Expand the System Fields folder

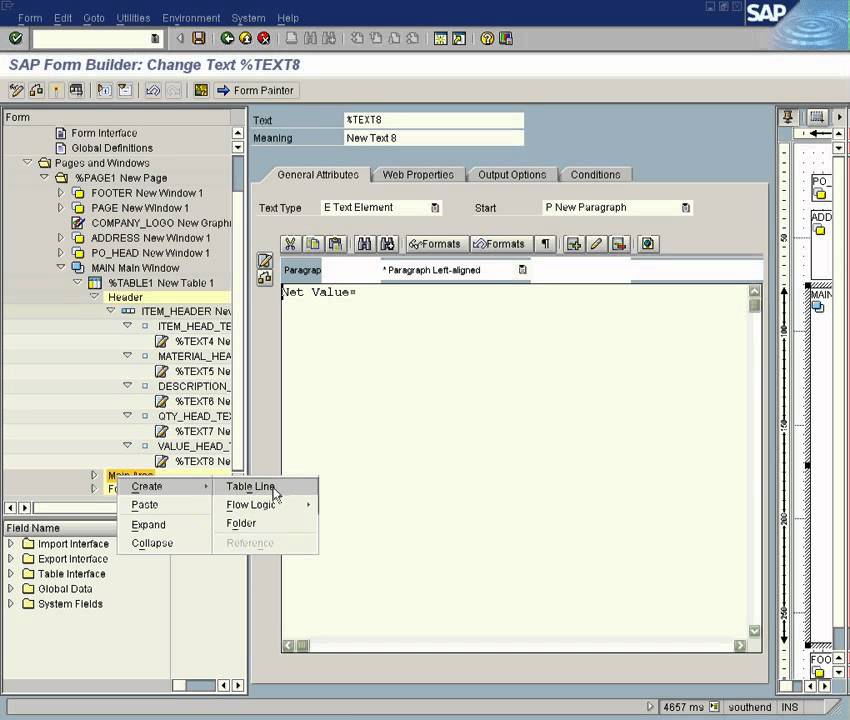click(x=10, y=603)
